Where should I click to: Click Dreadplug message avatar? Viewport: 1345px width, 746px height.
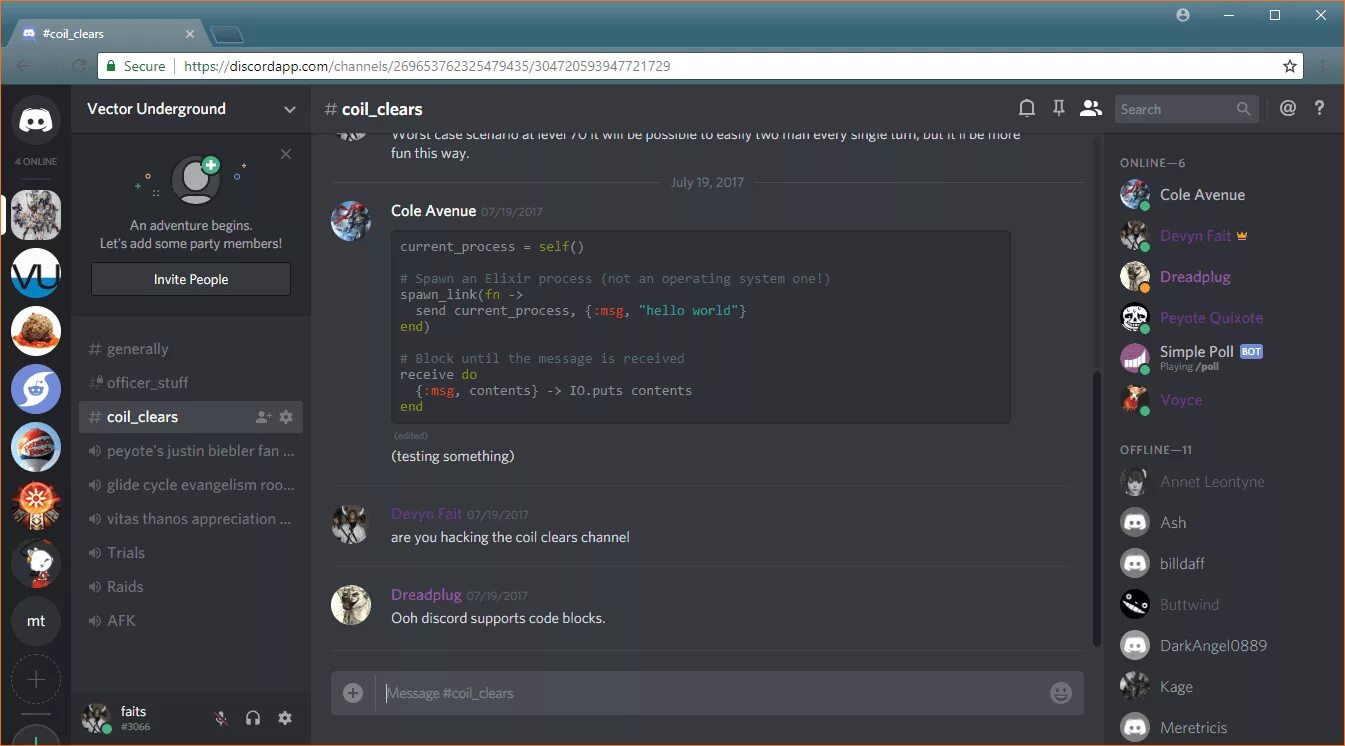click(351, 604)
